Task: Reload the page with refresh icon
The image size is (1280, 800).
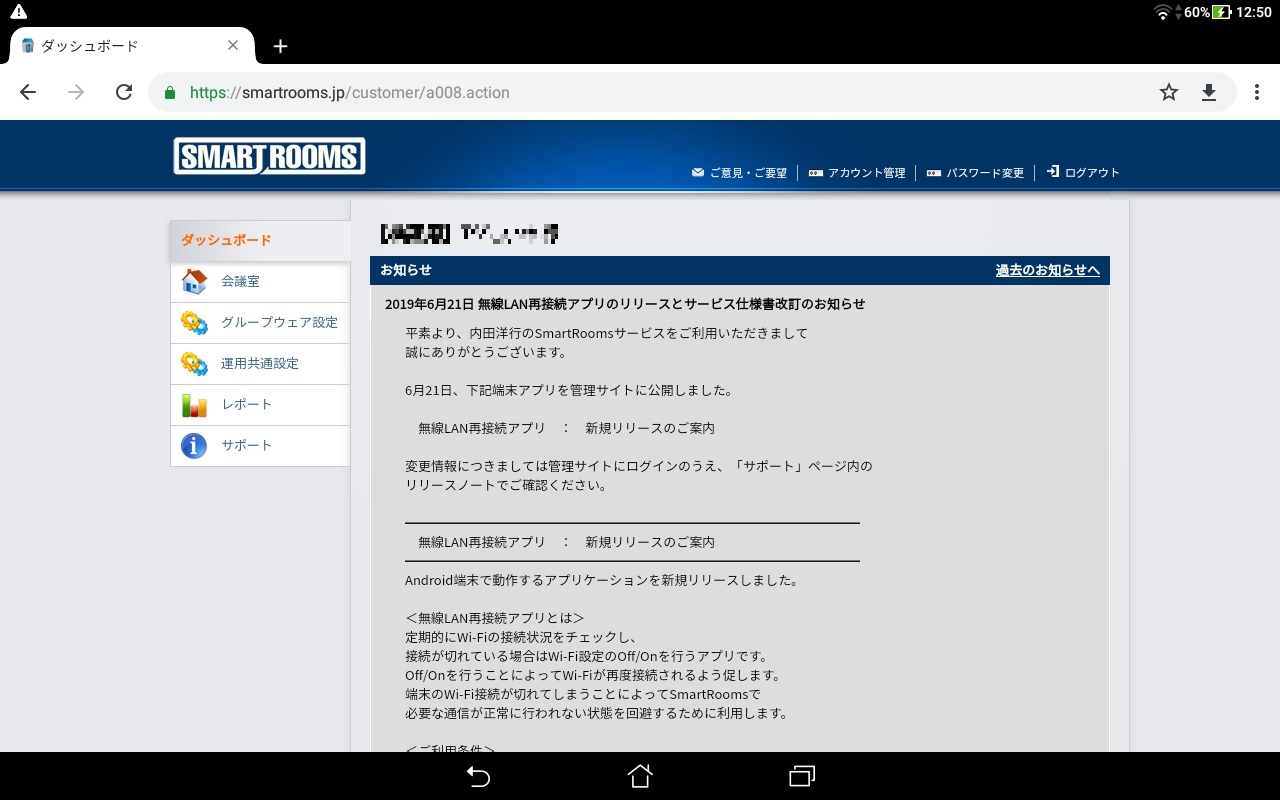Action: click(124, 92)
